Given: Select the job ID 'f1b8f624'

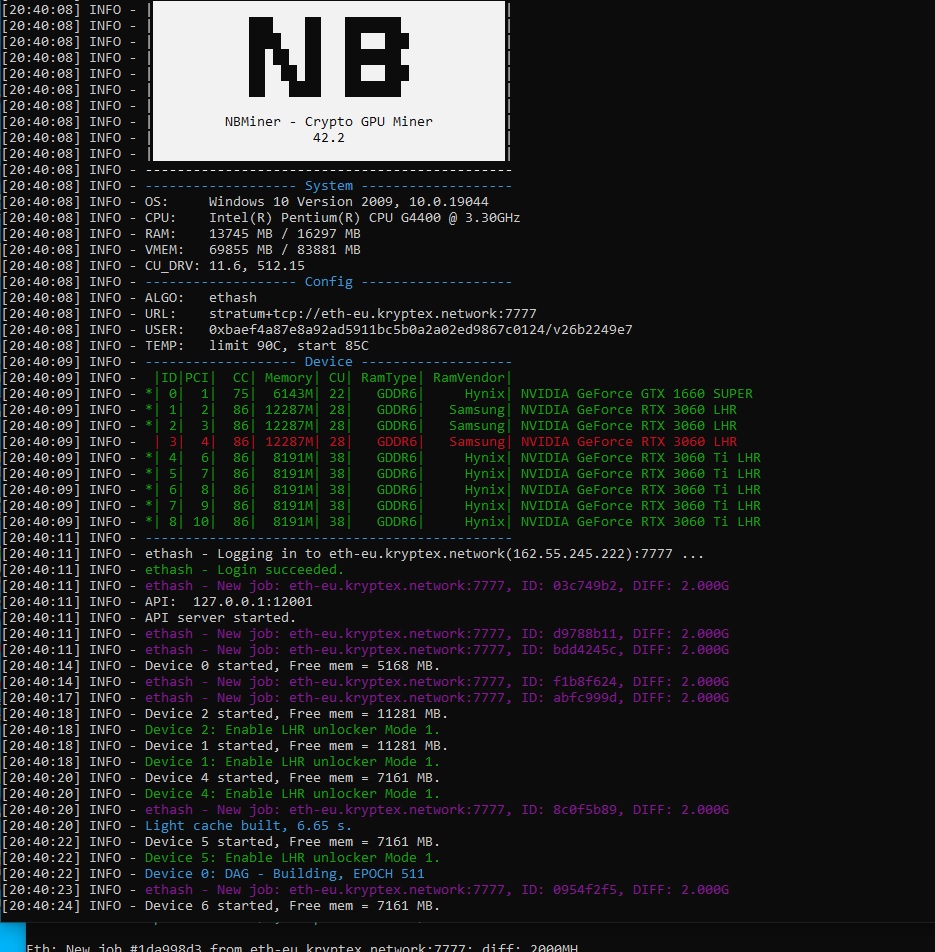Looking at the screenshot, I should 585,682.
